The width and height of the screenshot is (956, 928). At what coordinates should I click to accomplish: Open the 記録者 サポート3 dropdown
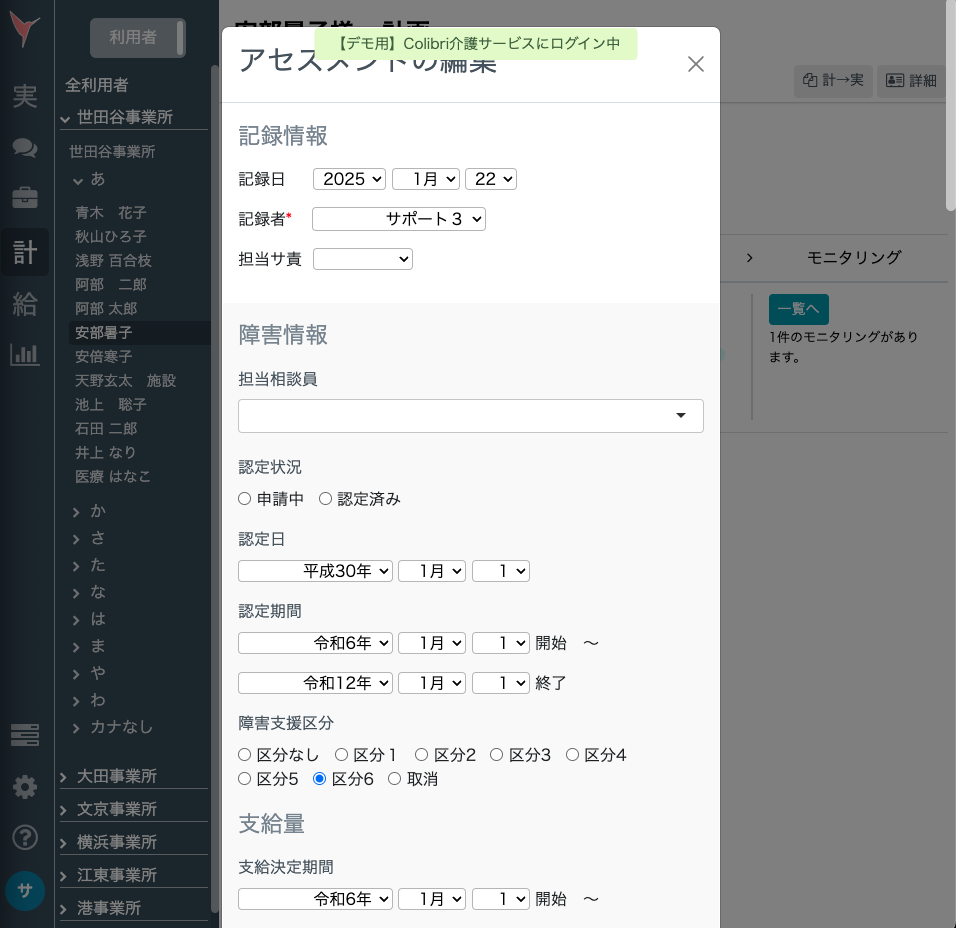tap(398, 218)
